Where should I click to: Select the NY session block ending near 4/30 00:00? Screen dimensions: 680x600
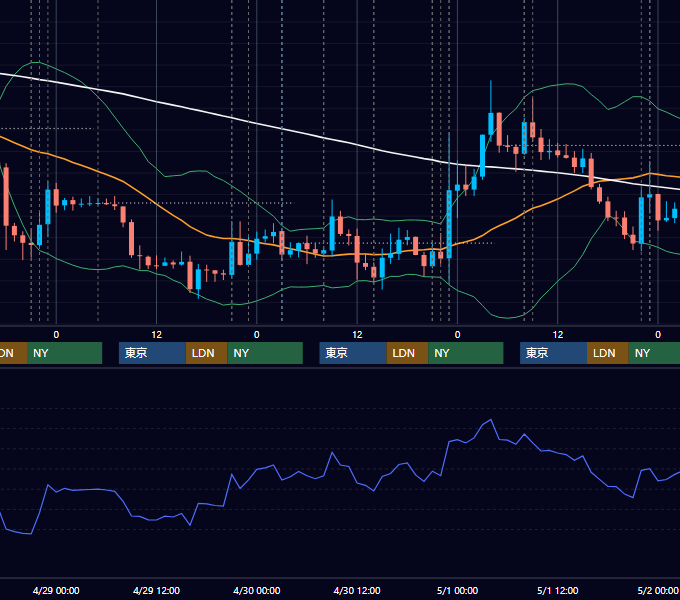[x=265, y=353]
